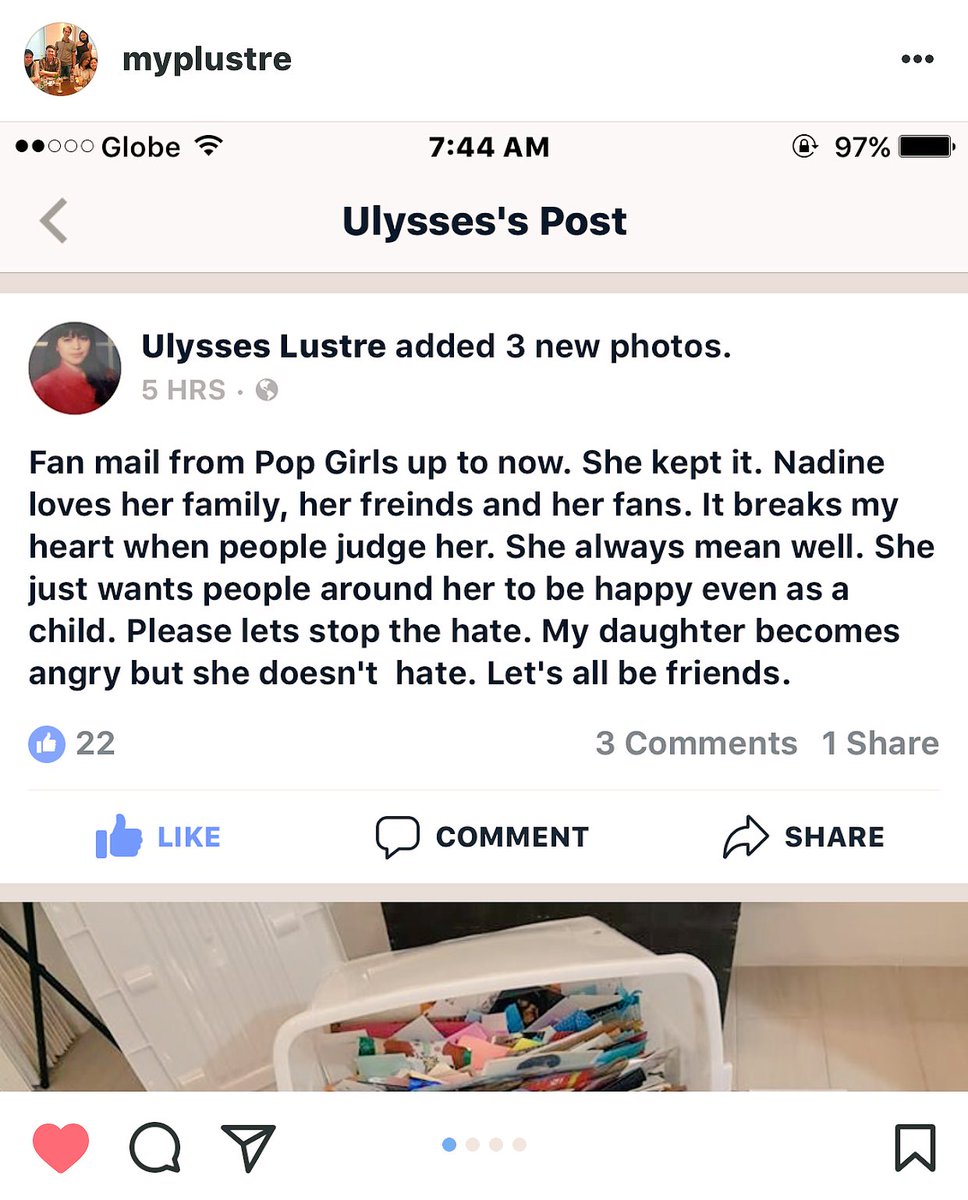This screenshot has width=968, height=1200.
Task: Tap the SHARE arrow button
Action: tap(804, 836)
